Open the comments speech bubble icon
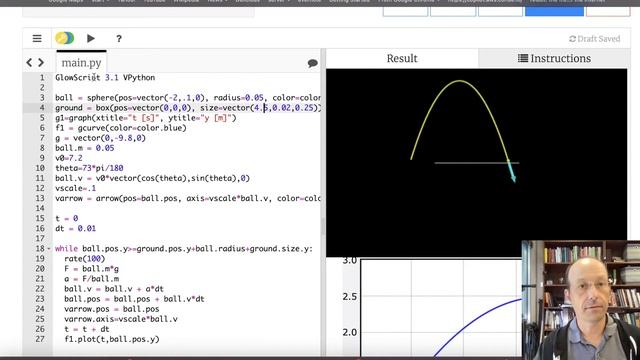This screenshot has height=360, width=640. click(313, 63)
